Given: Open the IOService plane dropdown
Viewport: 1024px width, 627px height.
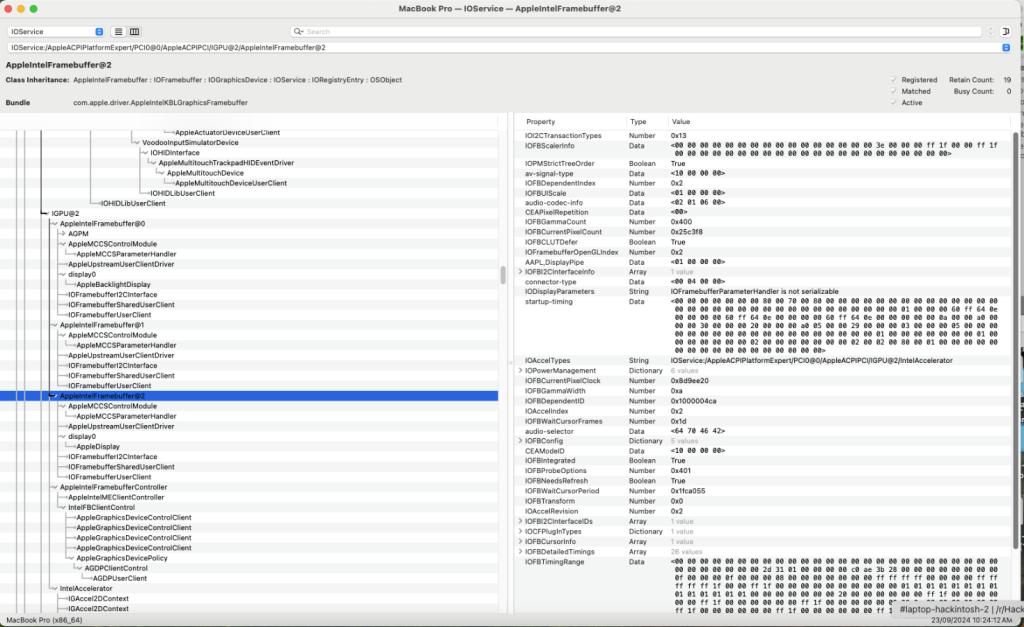Looking at the screenshot, I should coord(53,32).
